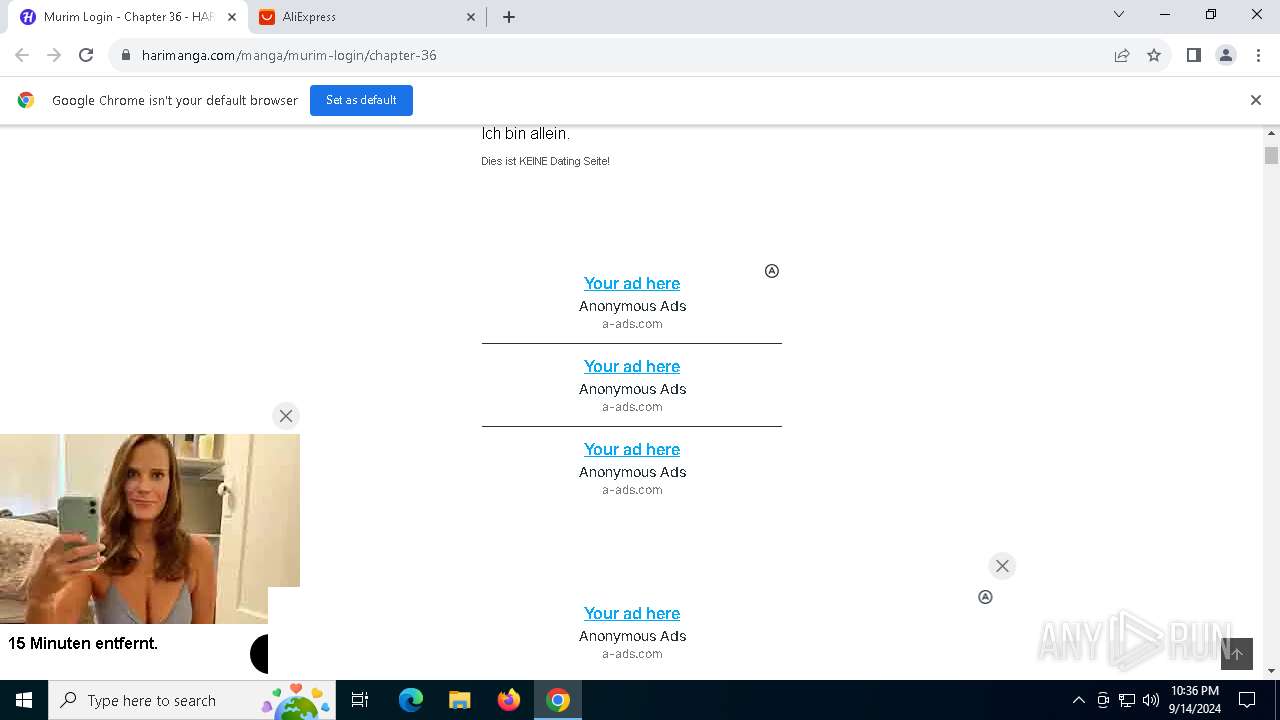
Task: Open File Explorer from the taskbar
Action: point(459,700)
